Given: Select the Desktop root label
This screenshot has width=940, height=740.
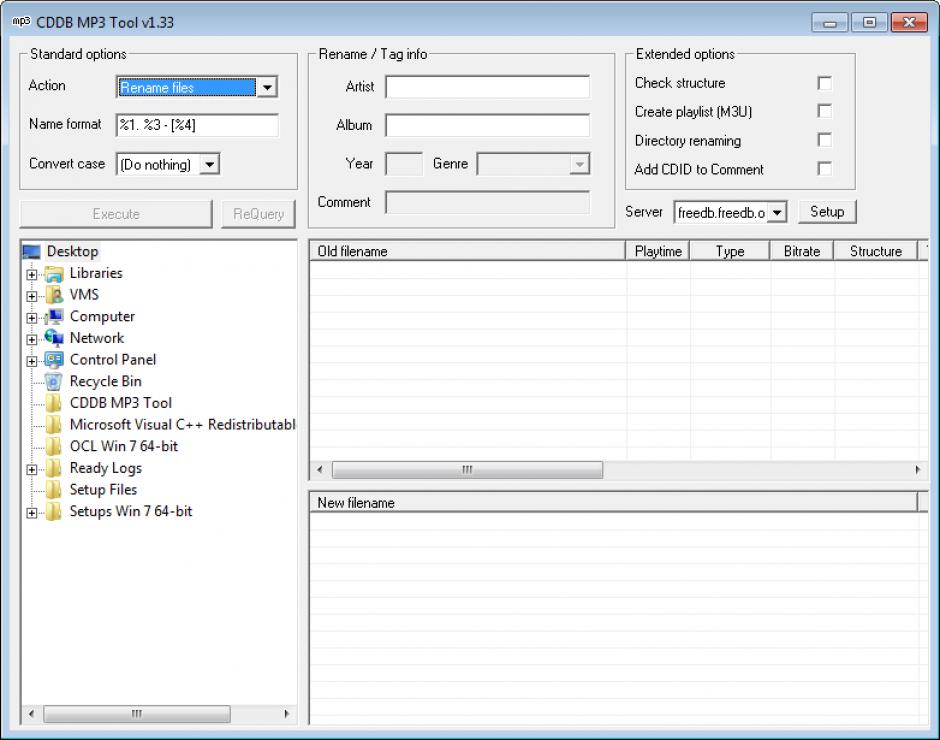Looking at the screenshot, I should tap(72, 251).
